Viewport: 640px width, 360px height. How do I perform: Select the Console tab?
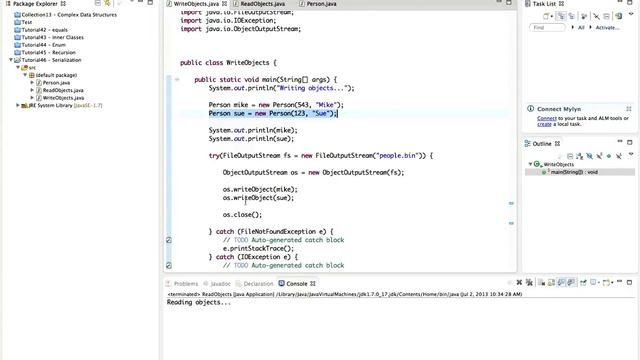(x=297, y=284)
